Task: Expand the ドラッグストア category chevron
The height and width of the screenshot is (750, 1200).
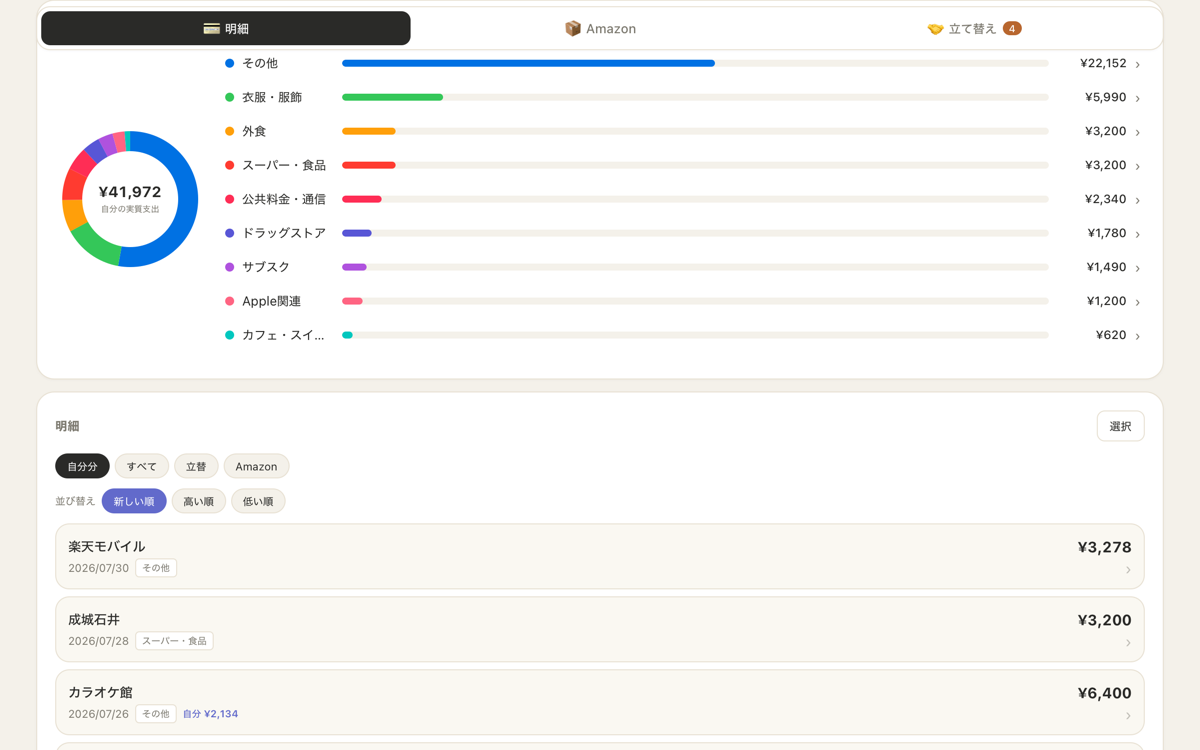Action: pyautogui.click(x=1138, y=234)
